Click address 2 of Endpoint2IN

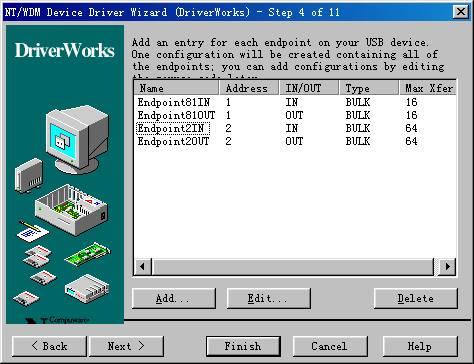pyautogui.click(x=228, y=128)
